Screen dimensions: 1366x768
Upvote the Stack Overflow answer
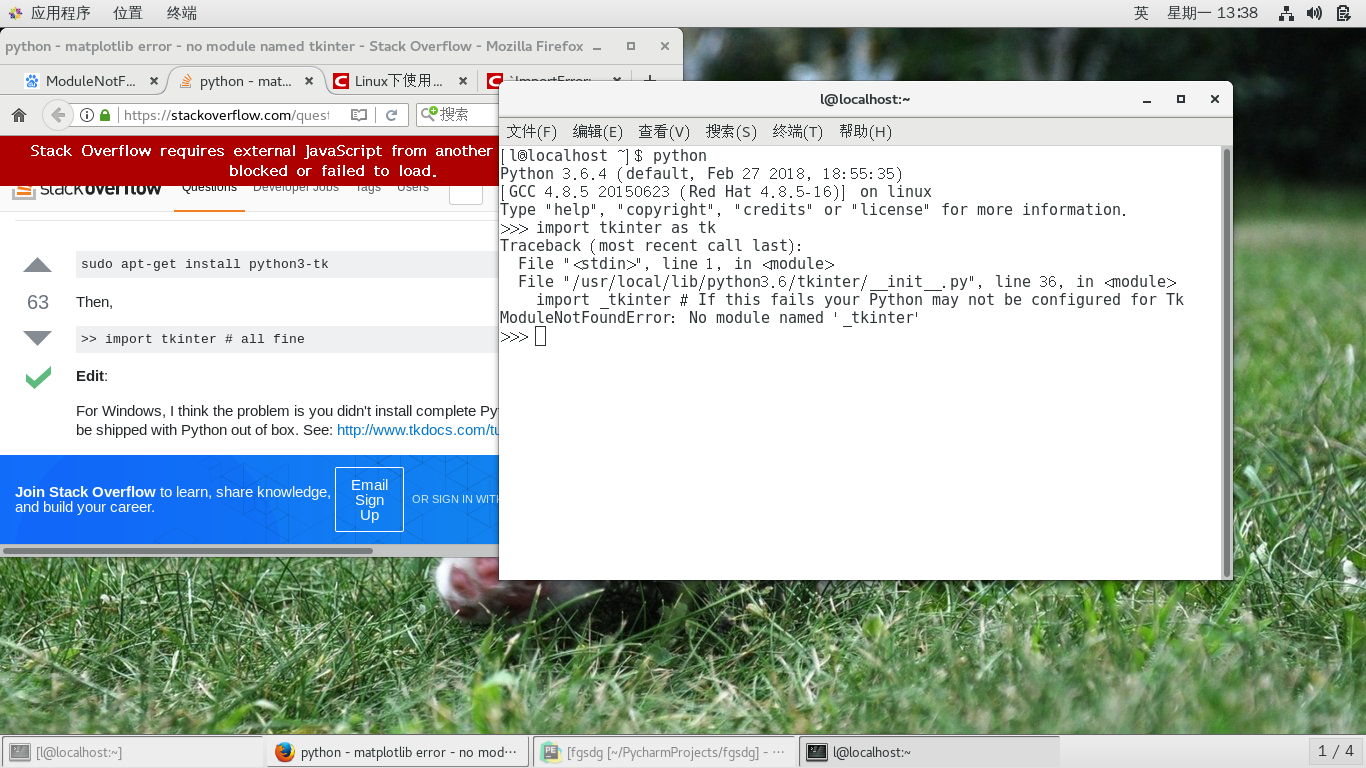pyautogui.click(x=37, y=265)
